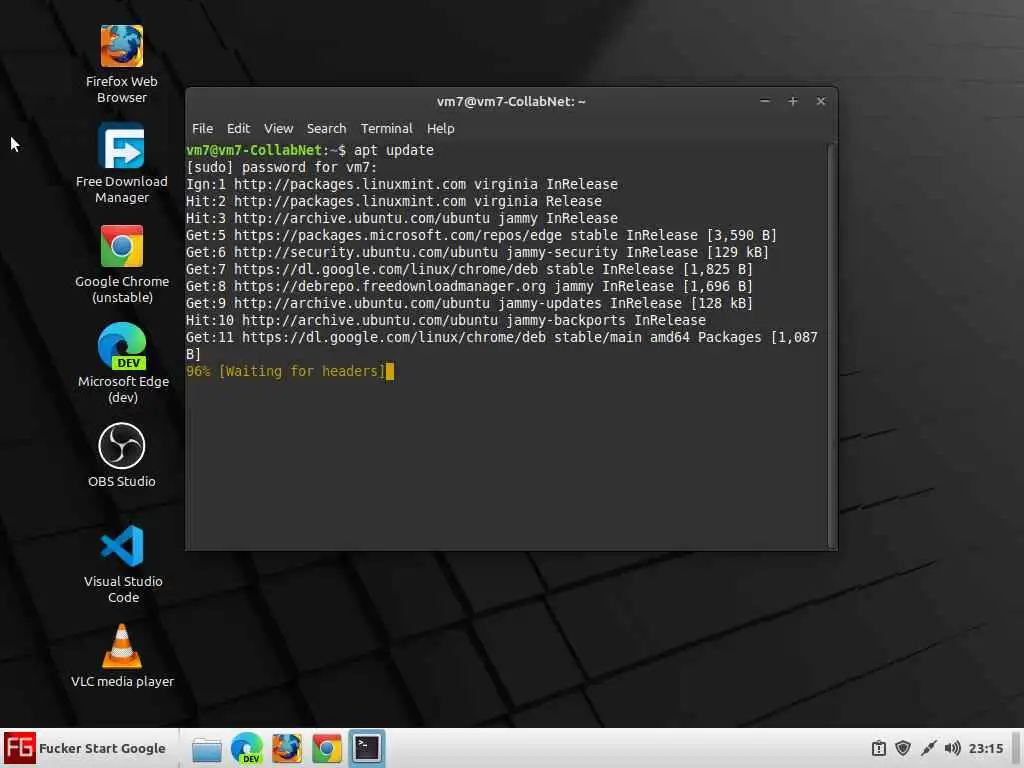Viewport: 1024px width, 768px height.
Task: Click the Hit:10 jammy-backports line
Action: click(446, 320)
